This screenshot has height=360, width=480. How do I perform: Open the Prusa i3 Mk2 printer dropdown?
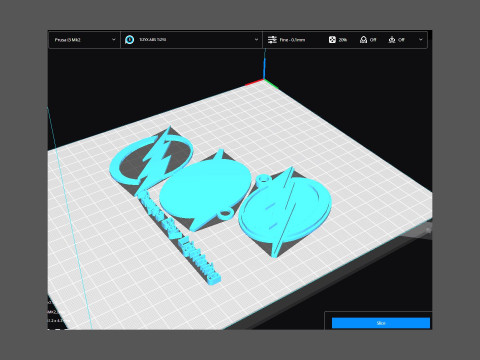click(84, 40)
